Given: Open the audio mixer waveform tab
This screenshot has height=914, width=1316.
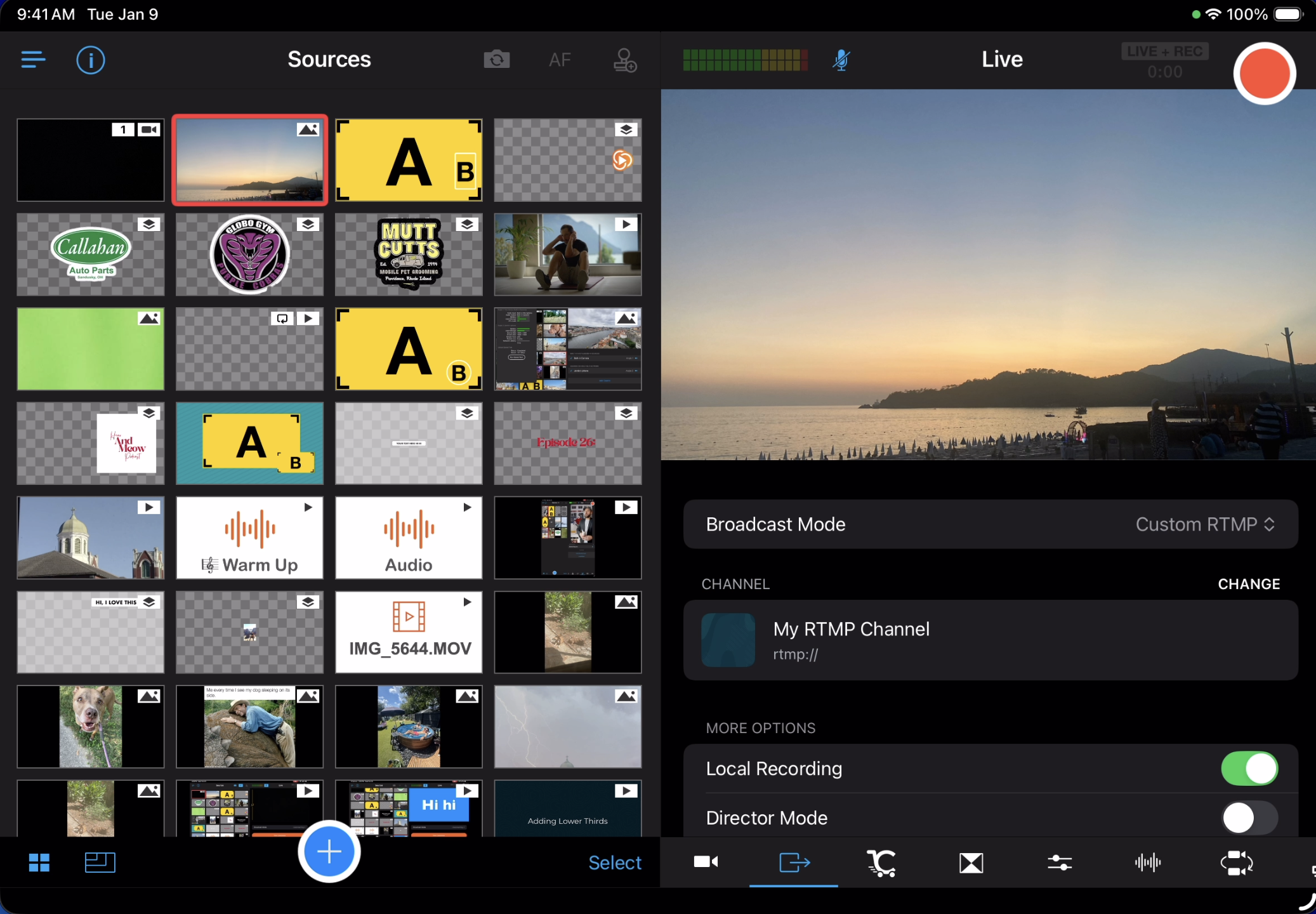Looking at the screenshot, I should (1147, 862).
